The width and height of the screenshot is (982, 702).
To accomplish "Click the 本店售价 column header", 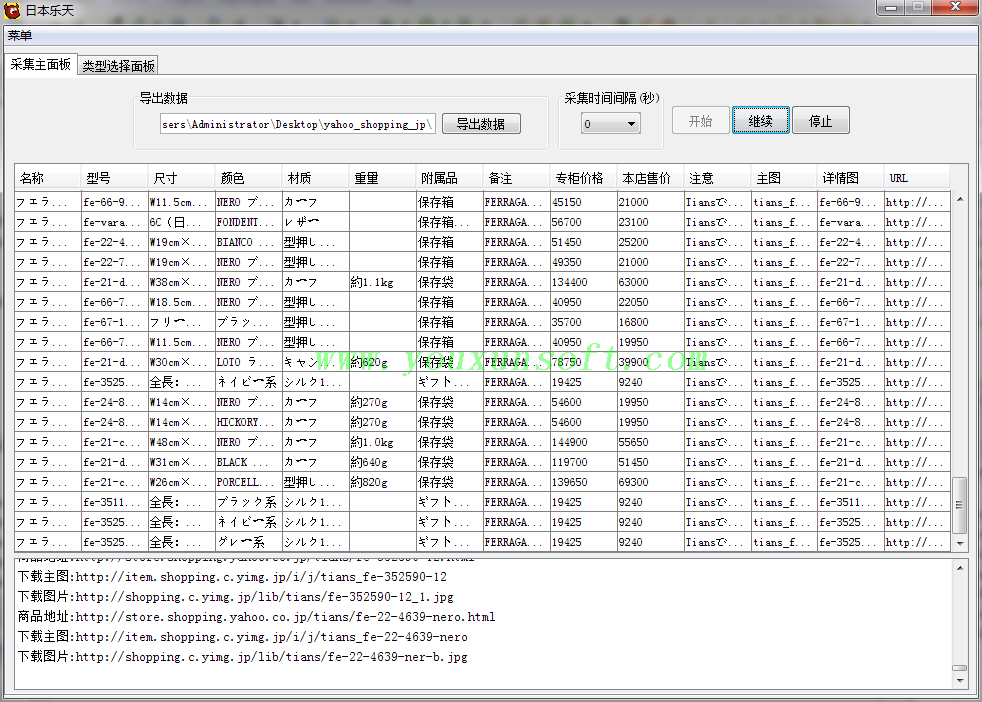I will click(651, 178).
